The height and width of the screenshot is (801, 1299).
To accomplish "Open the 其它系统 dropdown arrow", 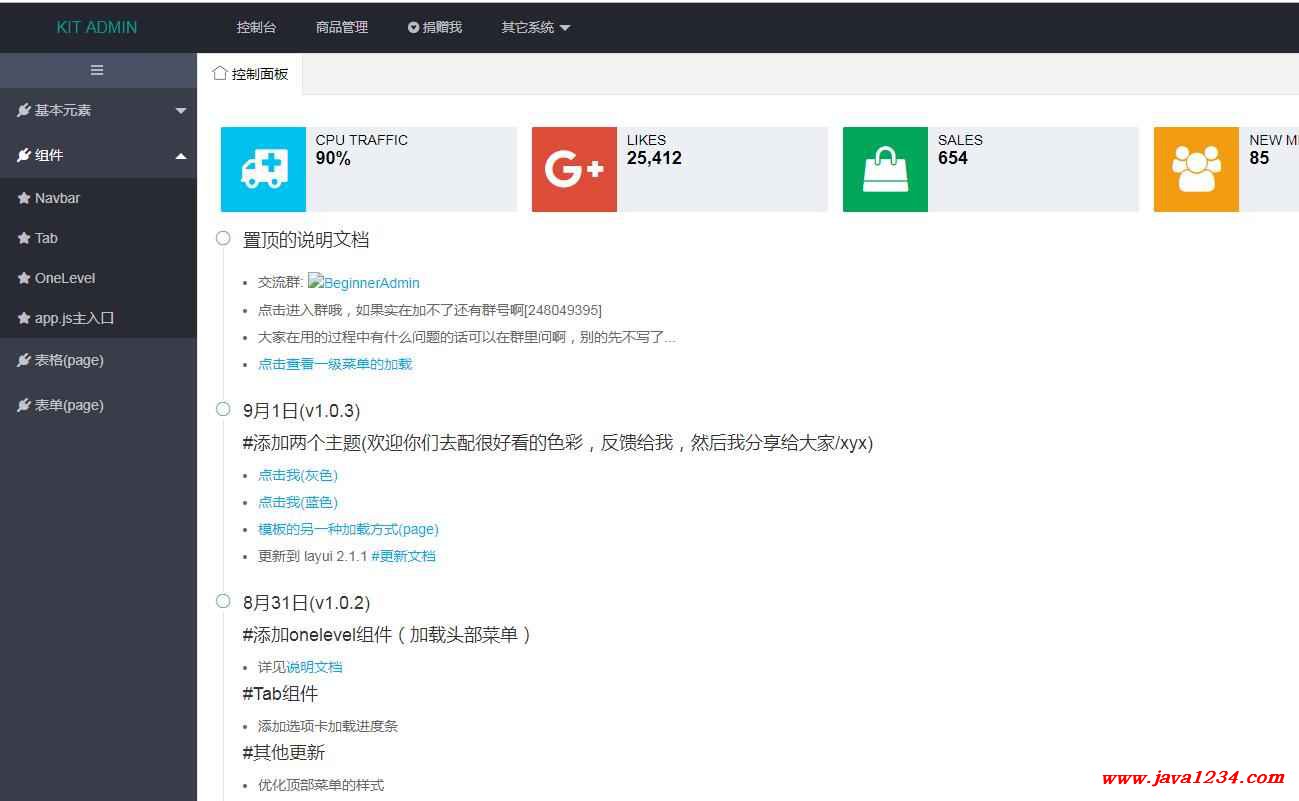I will 564,28.
